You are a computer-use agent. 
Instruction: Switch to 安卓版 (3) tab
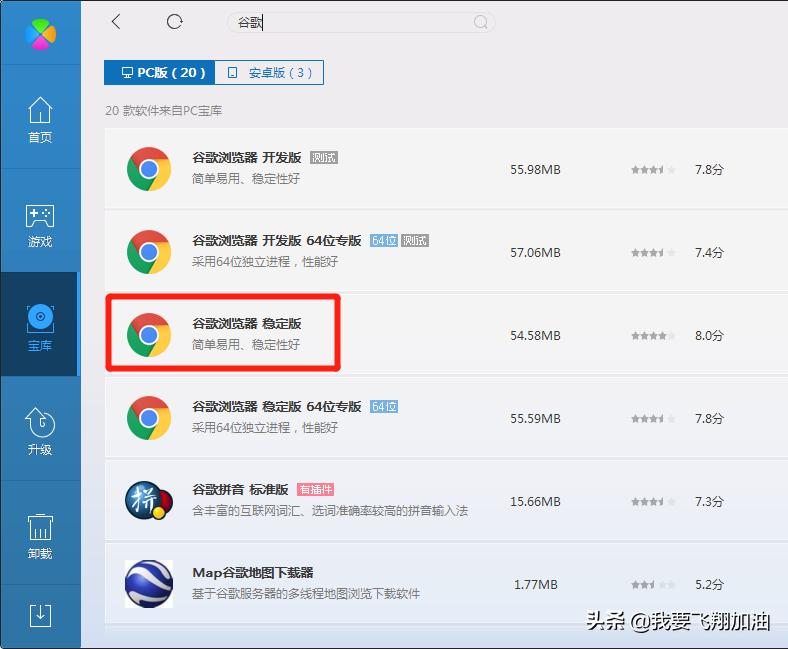(269, 72)
